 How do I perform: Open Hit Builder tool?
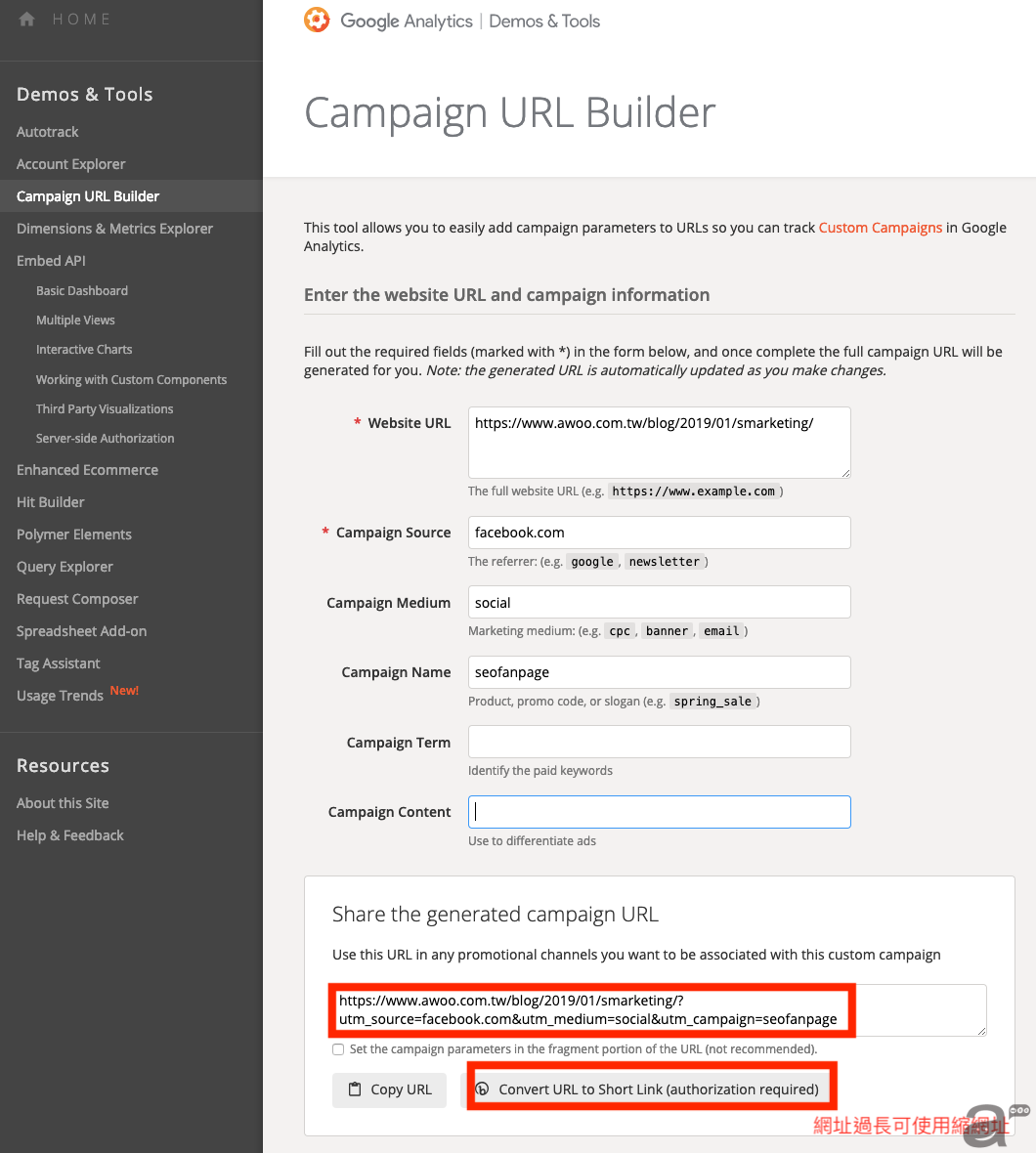tap(50, 502)
